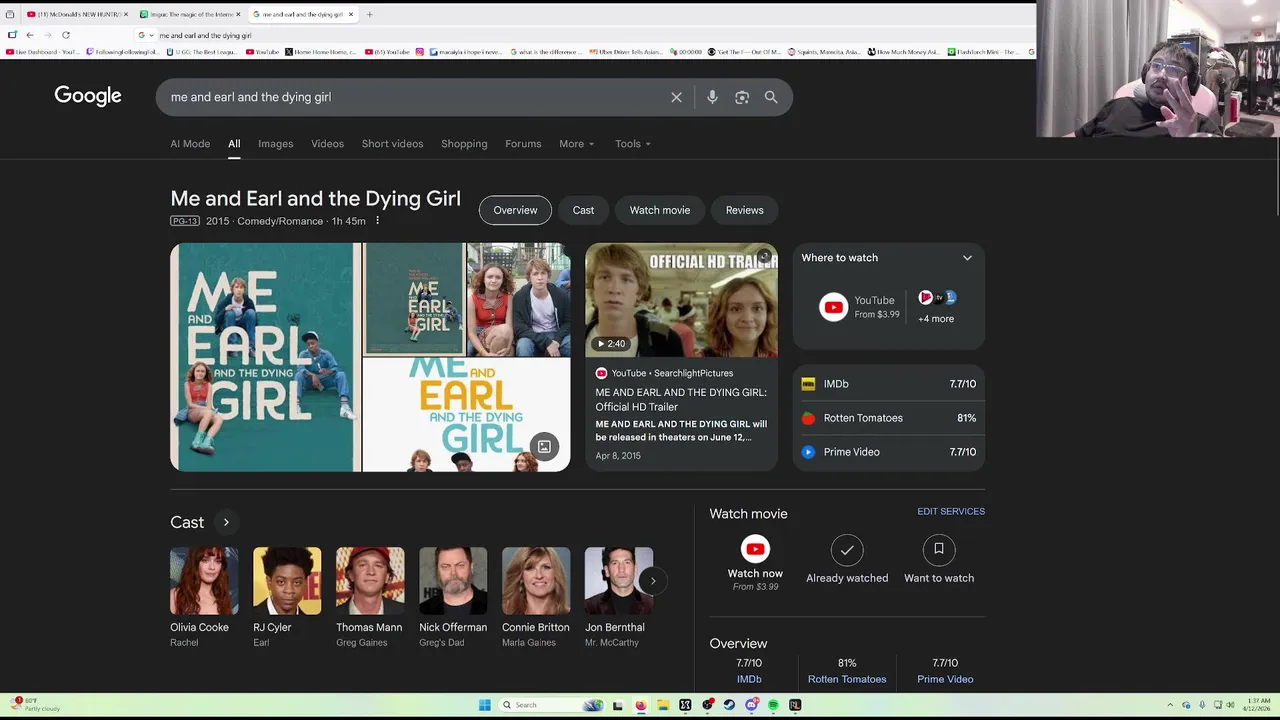This screenshot has width=1280, height=720.
Task: Open Firefox from the taskbar
Action: pyautogui.click(x=641, y=705)
